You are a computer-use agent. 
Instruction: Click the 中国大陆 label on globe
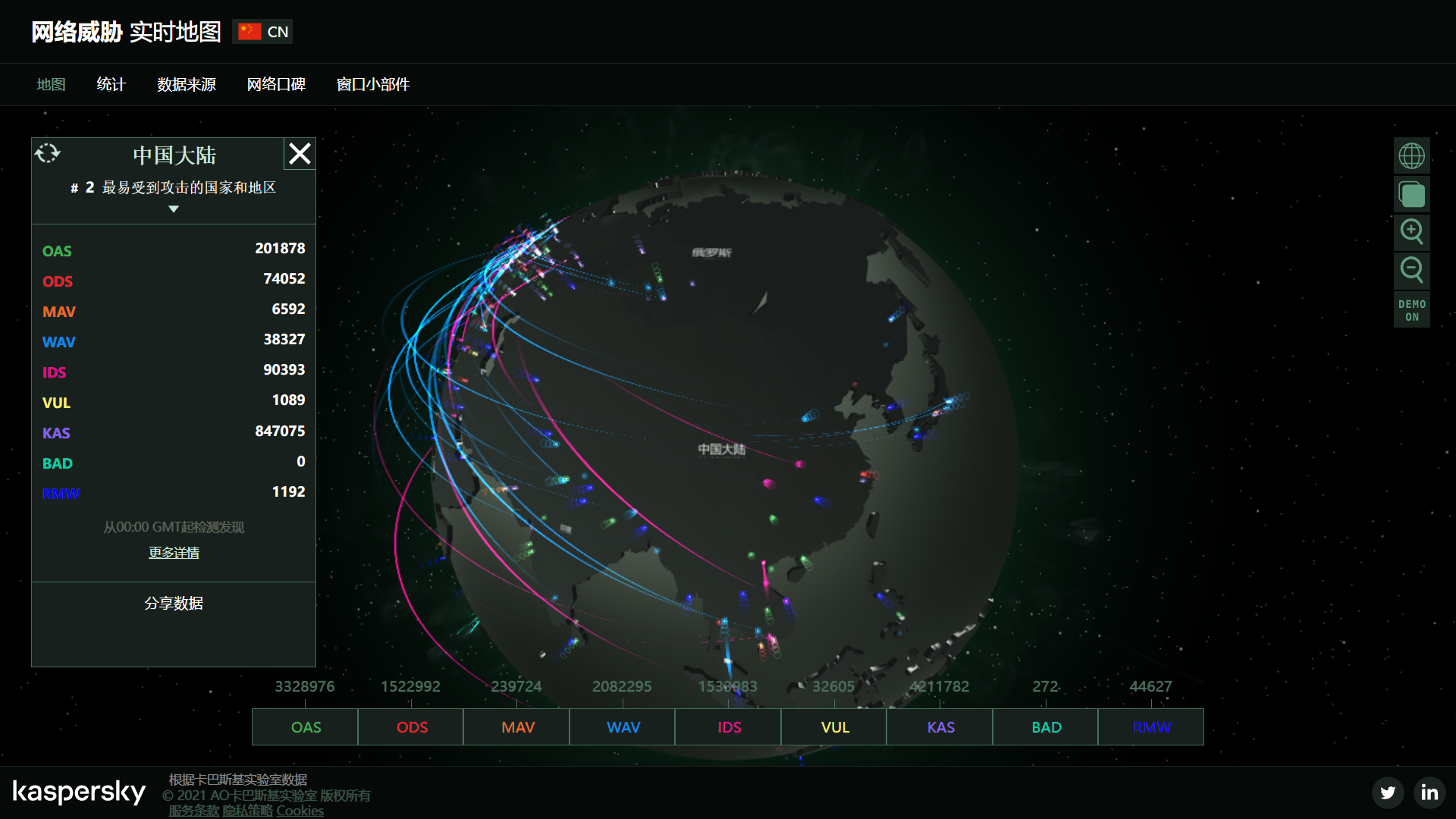pyautogui.click(x=721, y=449)
